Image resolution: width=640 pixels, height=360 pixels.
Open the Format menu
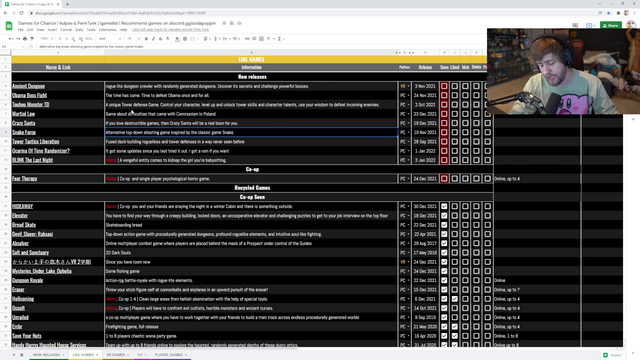(66, 30)
